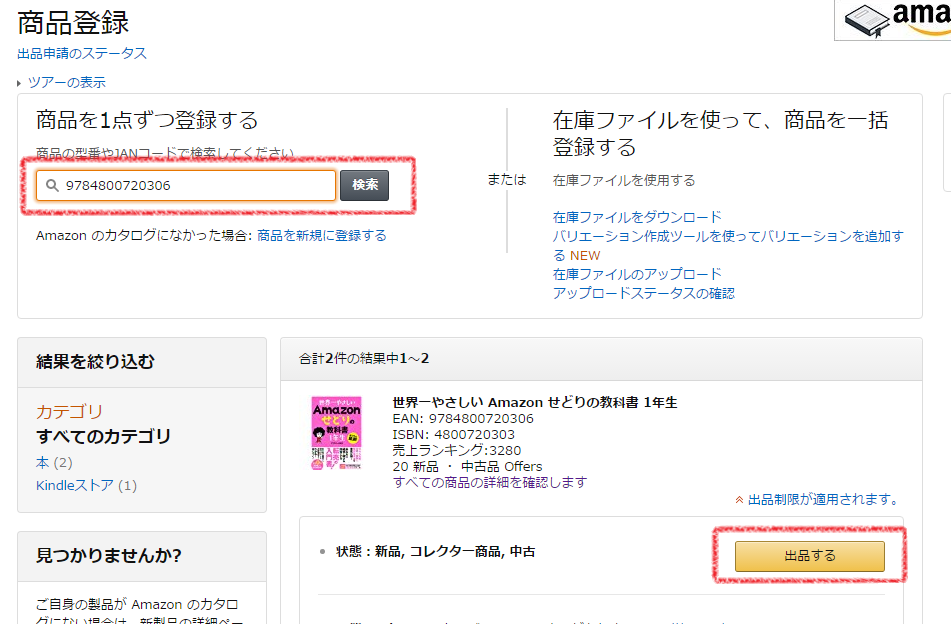Click the product title 世界一やさしい Amazon せどりの教科書
The image size is (951, 624).
(534, 402)
